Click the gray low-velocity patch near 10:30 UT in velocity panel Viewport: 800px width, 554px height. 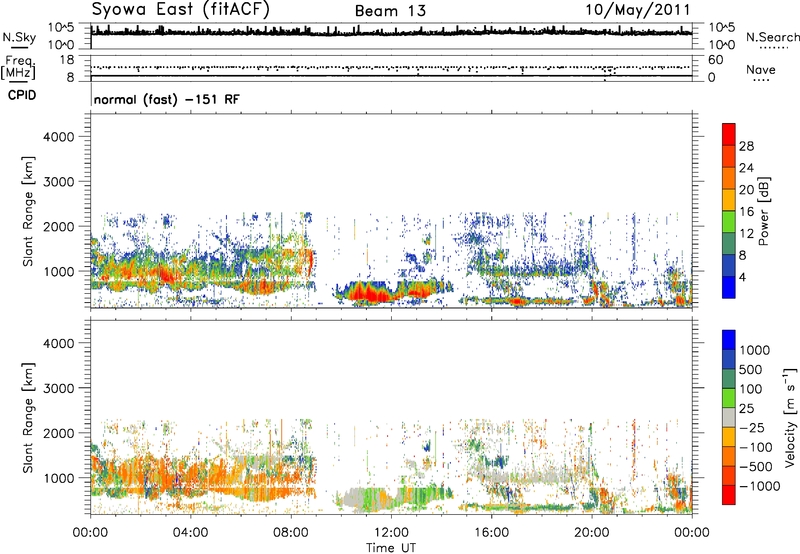pos(354,497)
